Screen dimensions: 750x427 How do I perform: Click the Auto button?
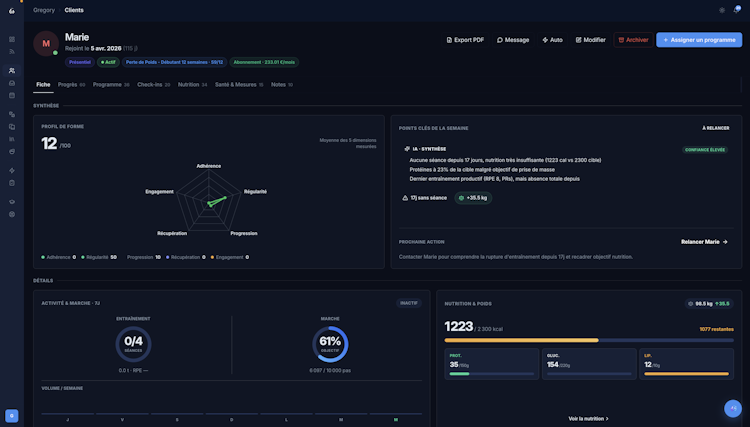(552, 40)
